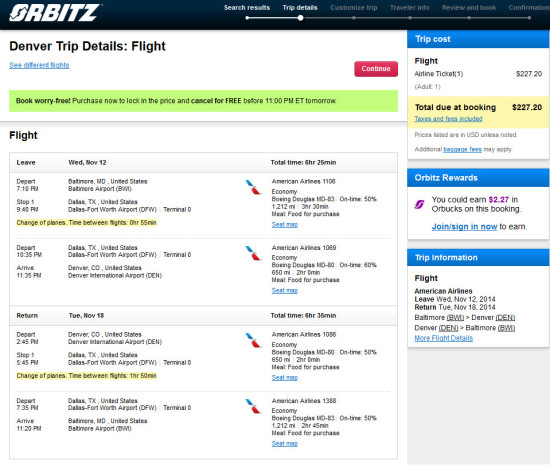This screenshot has width=550, height=465.
Task: Select the Search results progress step
Action: pos(247,8)
